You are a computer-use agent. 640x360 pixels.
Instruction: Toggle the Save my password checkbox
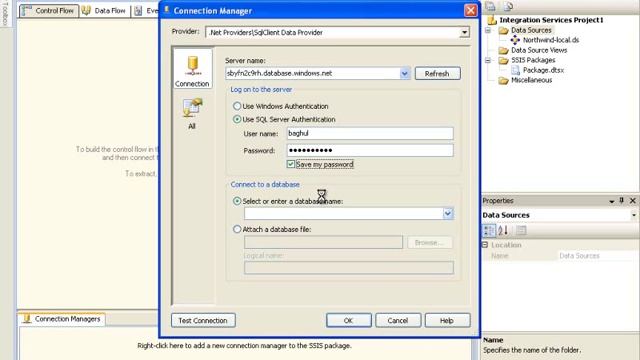pyautogui.click(x=291, y=164)
